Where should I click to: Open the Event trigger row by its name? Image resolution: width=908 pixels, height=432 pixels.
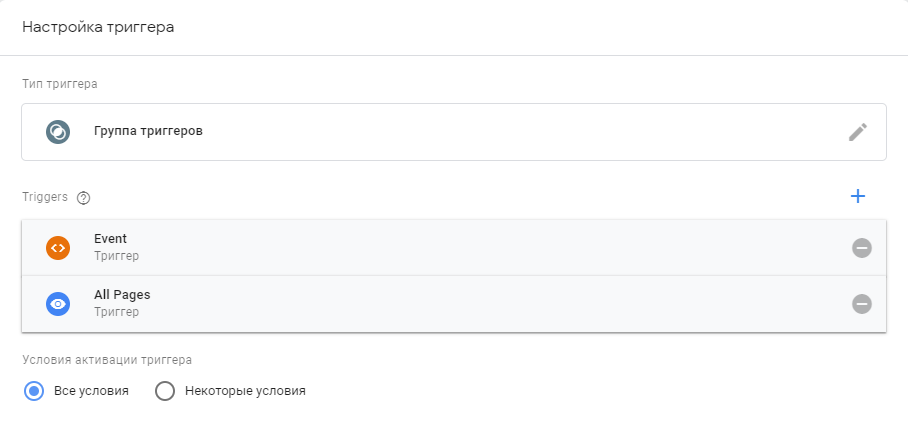[110, 239]
